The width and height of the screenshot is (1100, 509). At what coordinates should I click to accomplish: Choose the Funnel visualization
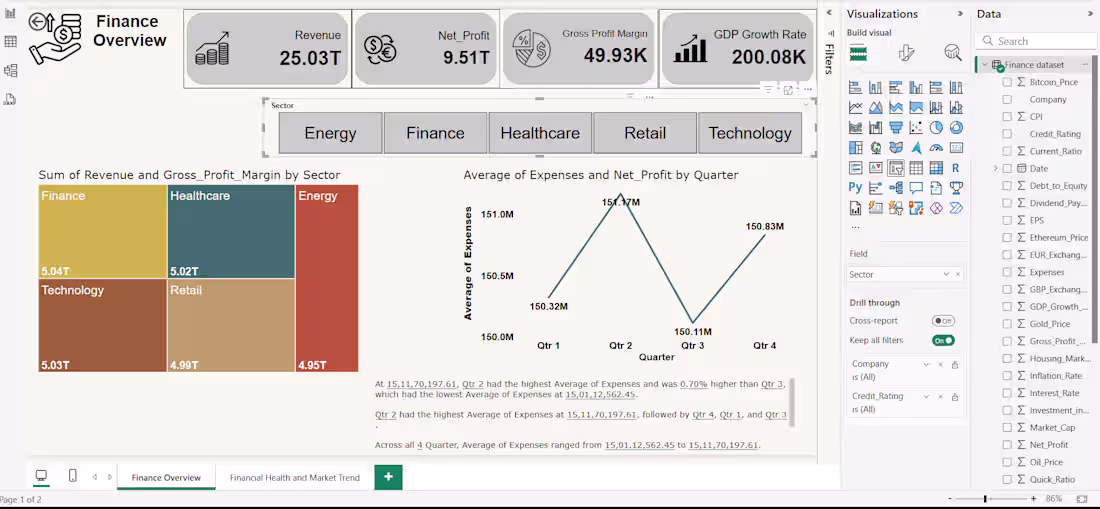click(895, 128)
